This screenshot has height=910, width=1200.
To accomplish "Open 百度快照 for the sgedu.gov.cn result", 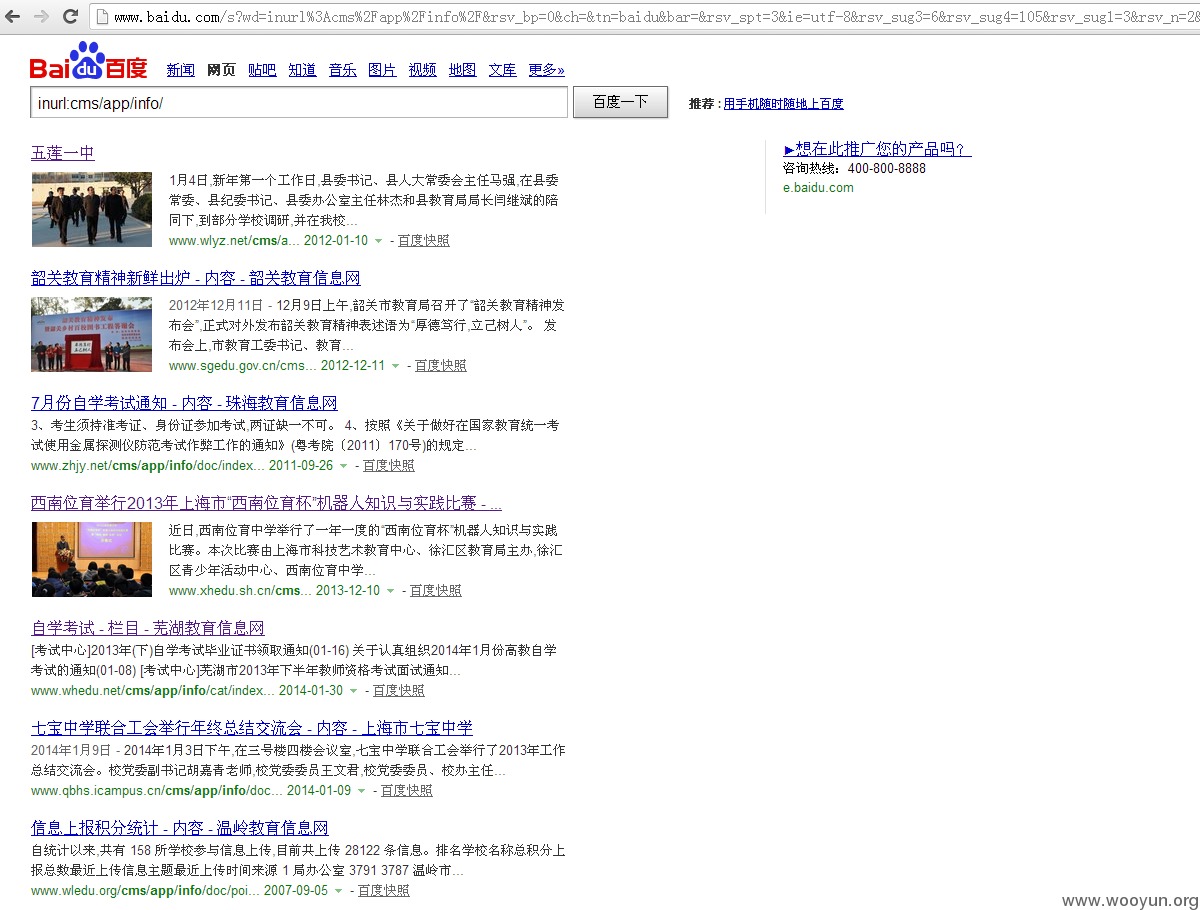I will point(441,366).
